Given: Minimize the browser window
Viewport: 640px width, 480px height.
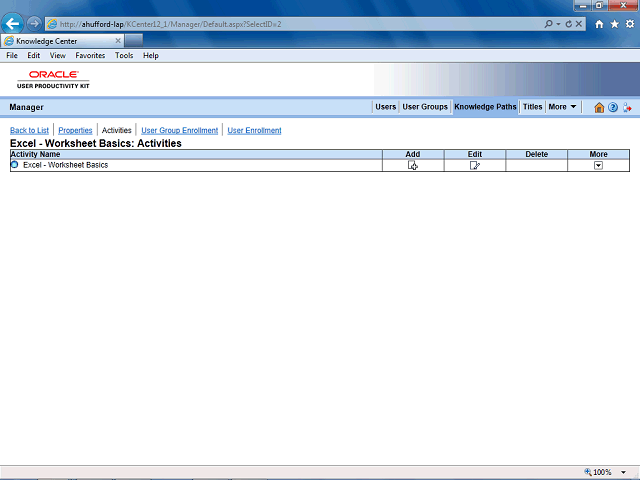Looking at the screenshot, I should (583, 5).
